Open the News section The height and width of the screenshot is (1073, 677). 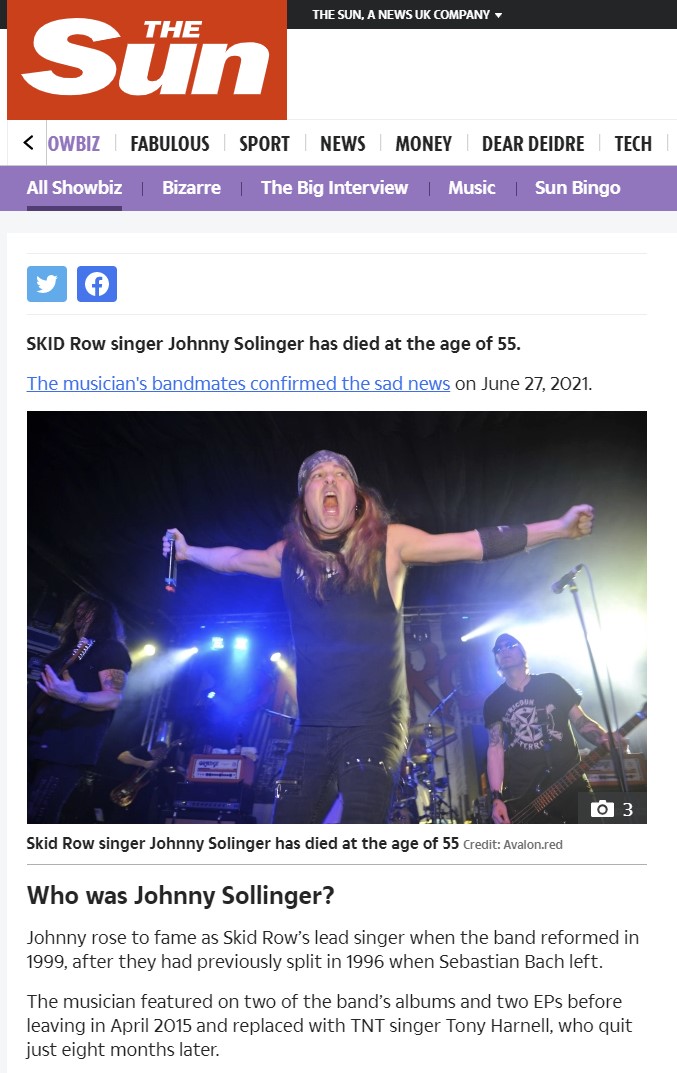point(343,144)
